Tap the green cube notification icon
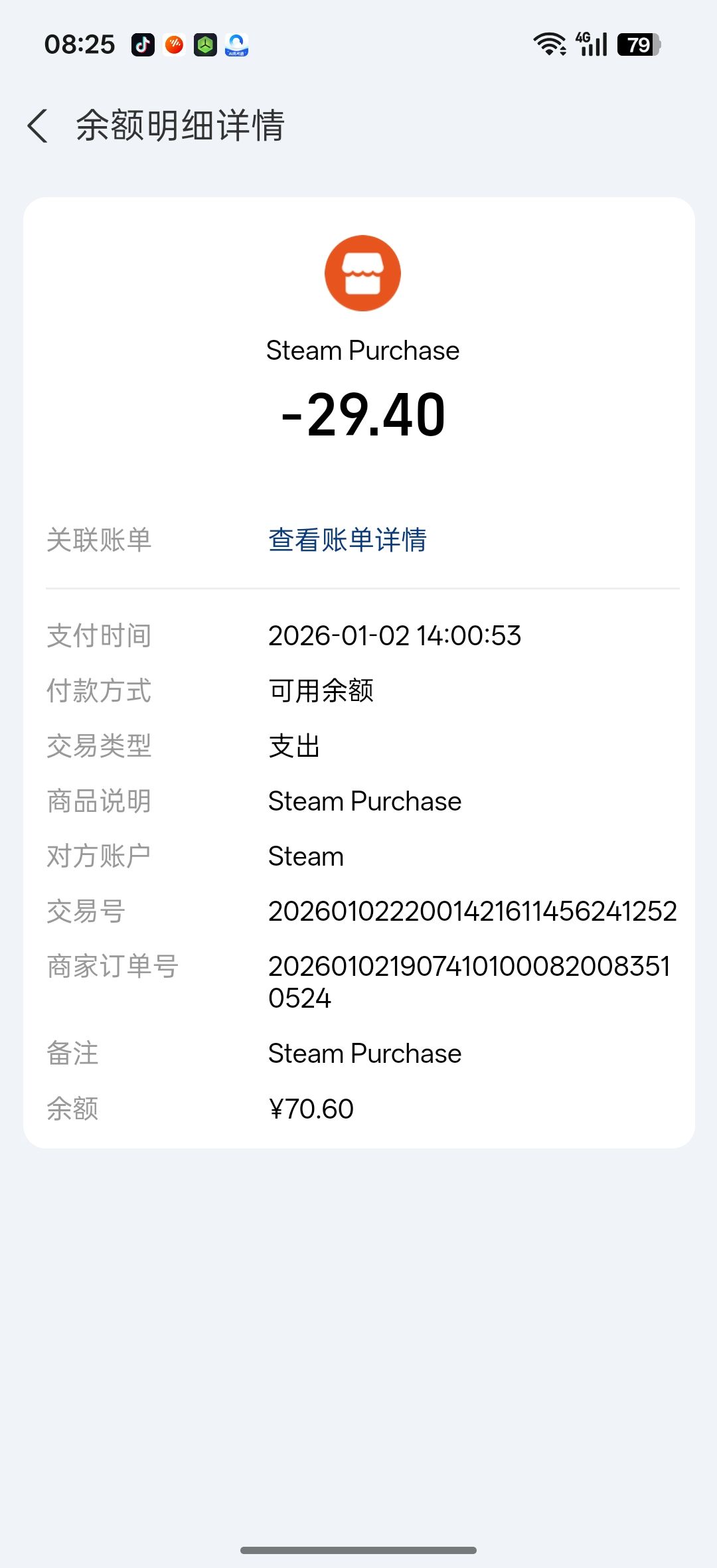 point(205,45)
